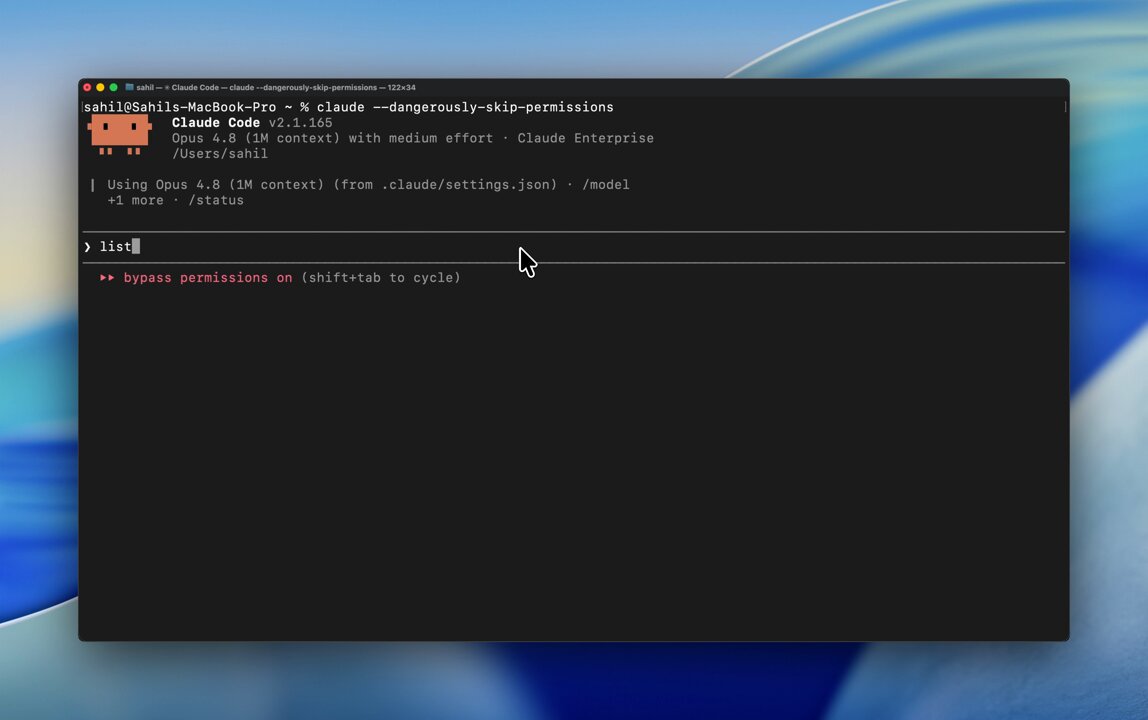1148x720 pixels.
Task: Click 'Using Opus 4.8 (1M context)' notice line
Action: (x=216, y=185)
